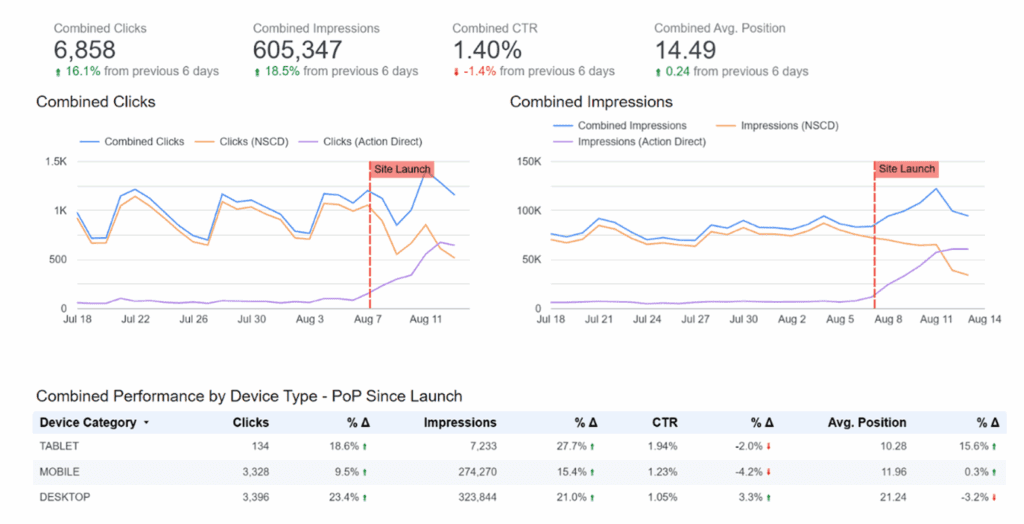Click the green up arrow beside 18.5% impressions change
The height and width of the screenshot is (524, 1024).
pos(257,72)
